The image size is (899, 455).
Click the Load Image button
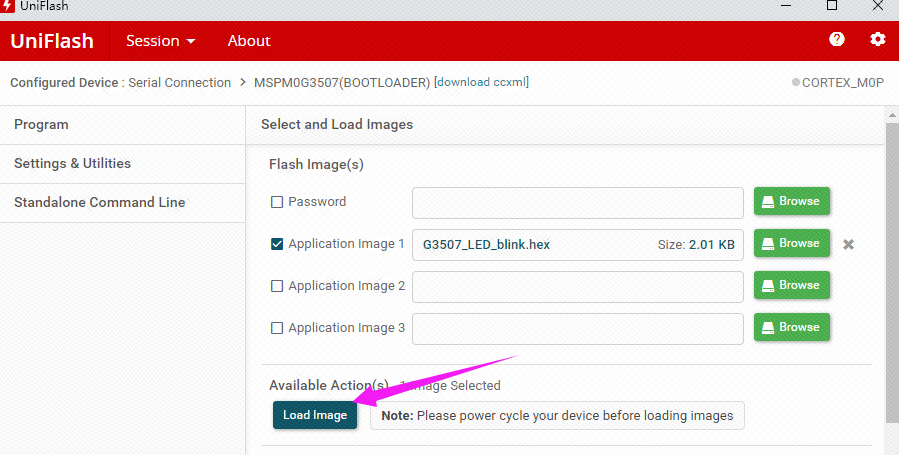pyautogui.click(x=315, y=415)
